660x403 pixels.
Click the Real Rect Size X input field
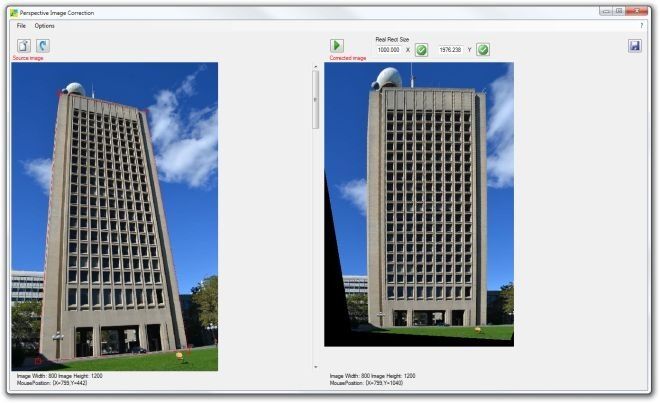coord(389,50)
